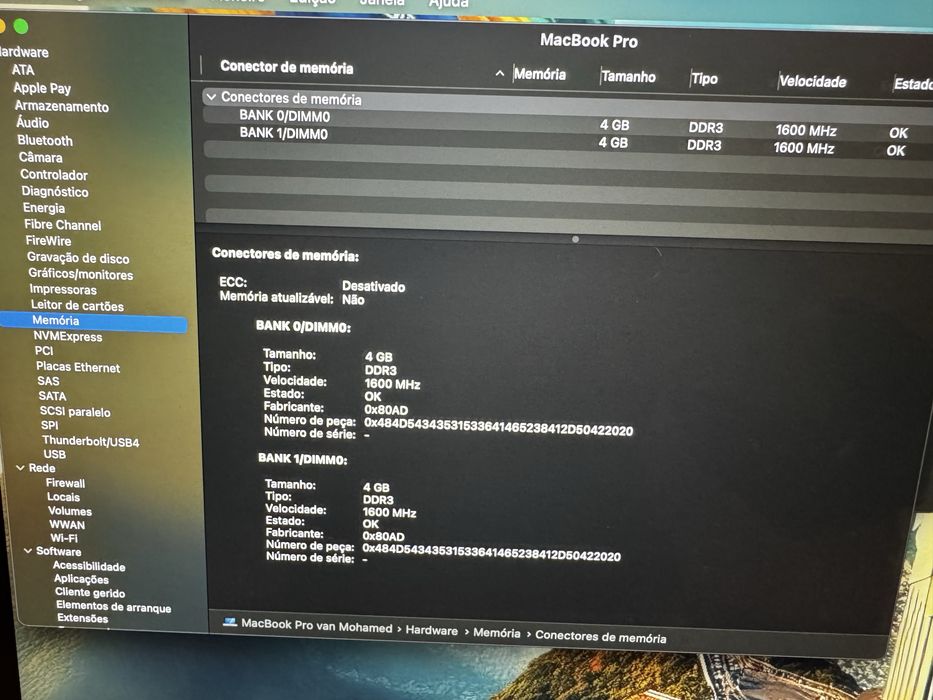
Task: Open Gravação de disco in the sidebar
Action: click(78, 258)
